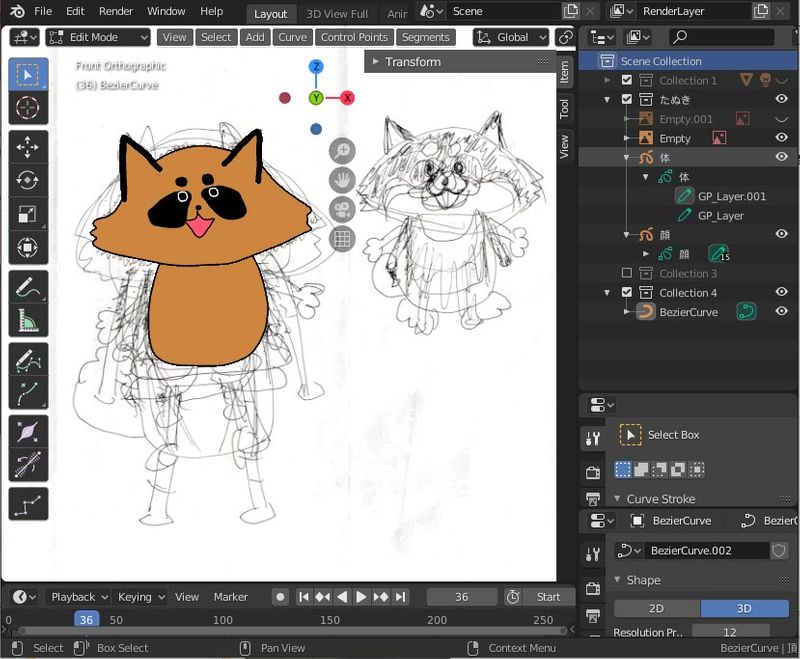Open the Render menu
Screen dimensions: 800x659
tap(115, 11)
